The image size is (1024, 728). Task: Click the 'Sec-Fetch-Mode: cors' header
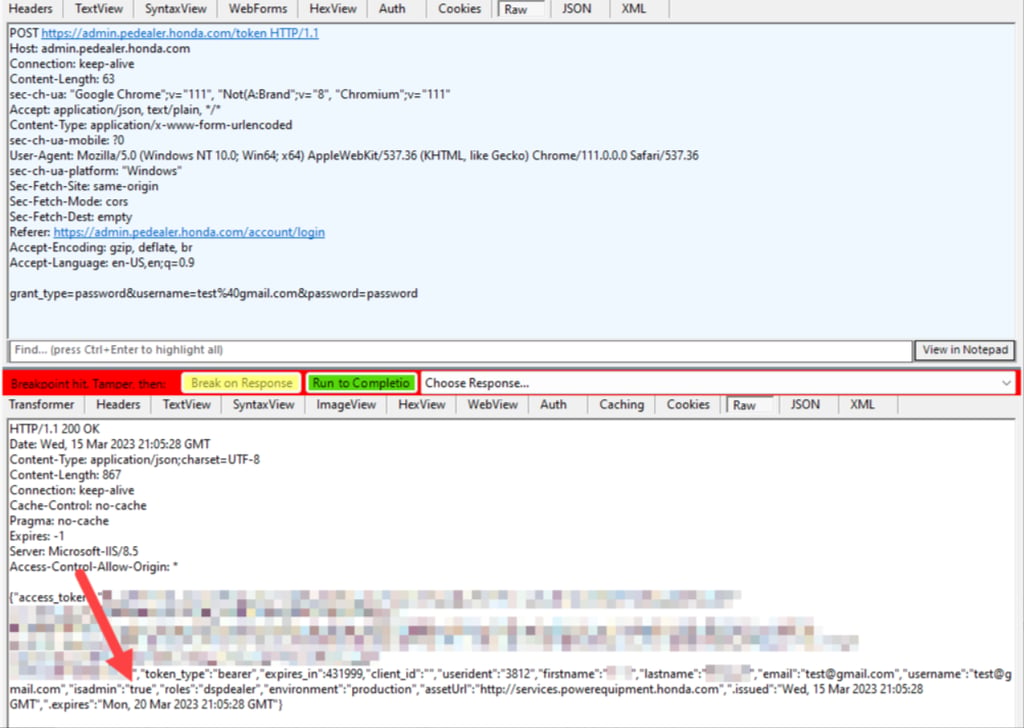(x=69, y=202)
